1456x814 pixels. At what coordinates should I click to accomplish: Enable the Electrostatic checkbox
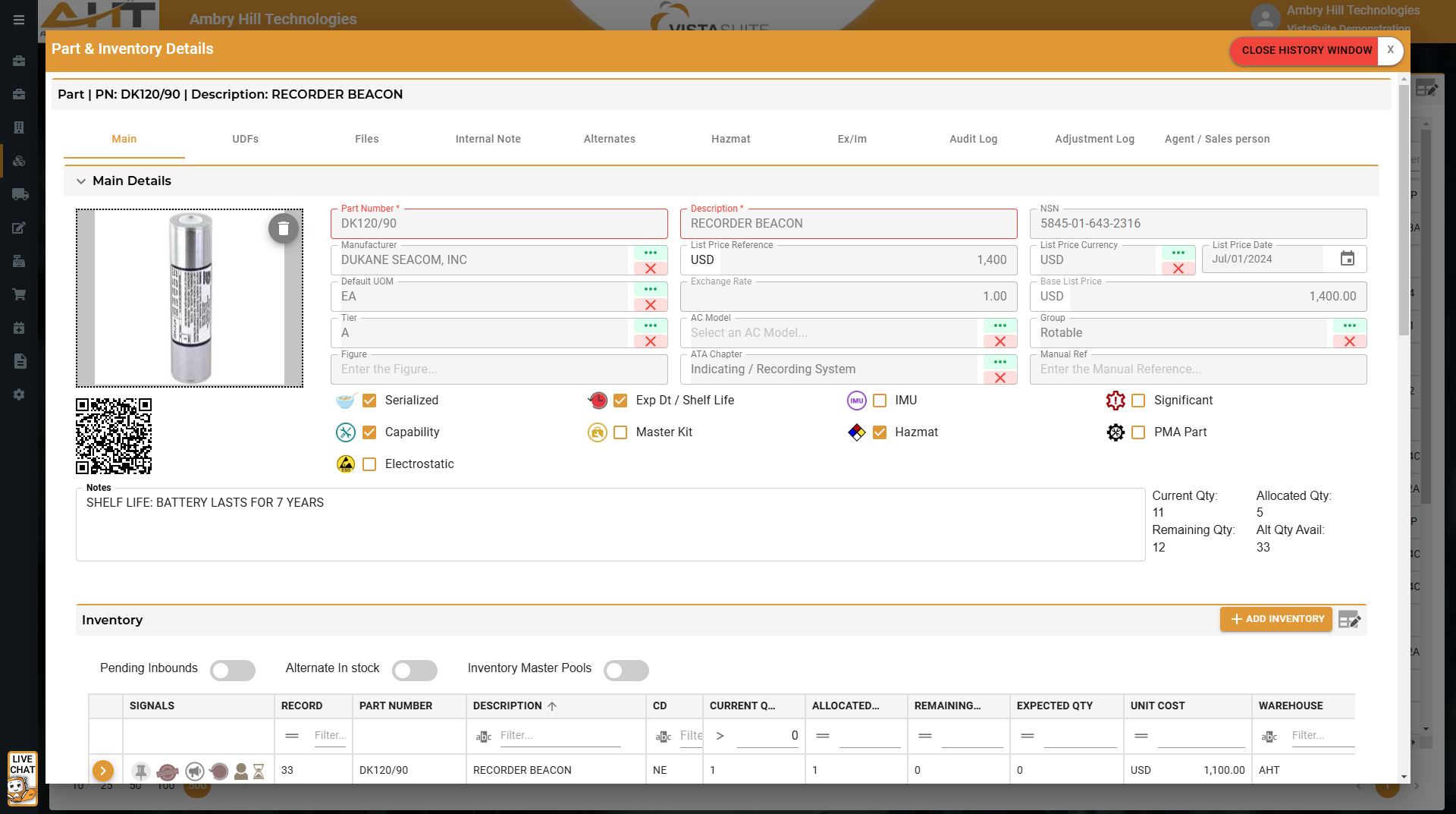click(369, 464)
